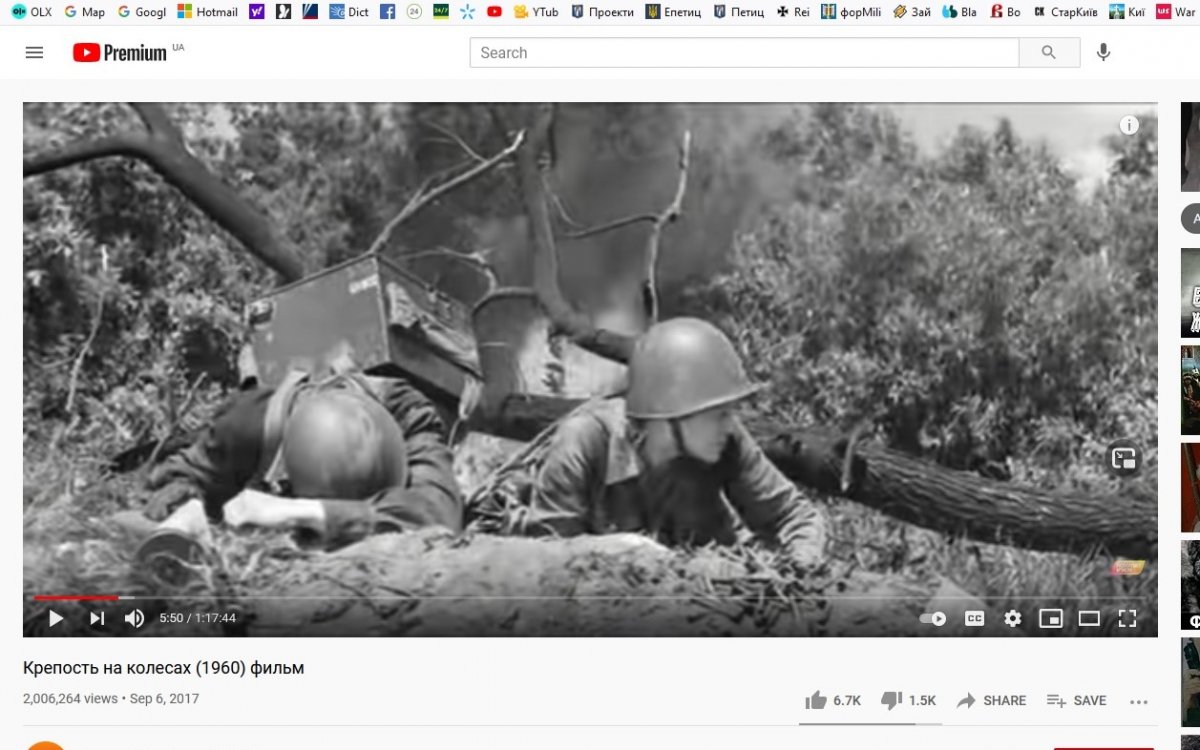Open more actions (three dots) menu
This screenshot has width=1200, height=750.
point(1138,701)
